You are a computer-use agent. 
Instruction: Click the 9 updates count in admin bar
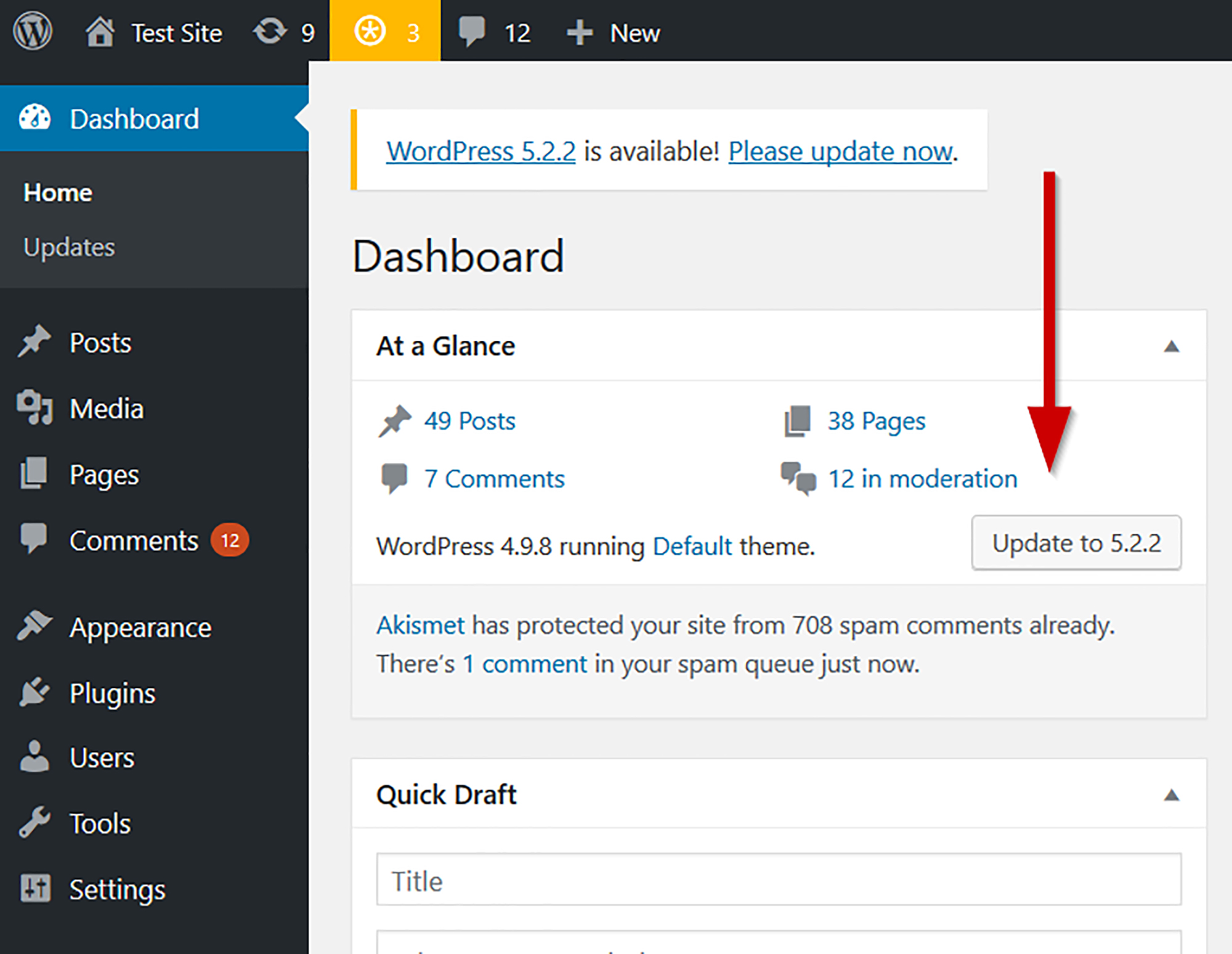308,33
